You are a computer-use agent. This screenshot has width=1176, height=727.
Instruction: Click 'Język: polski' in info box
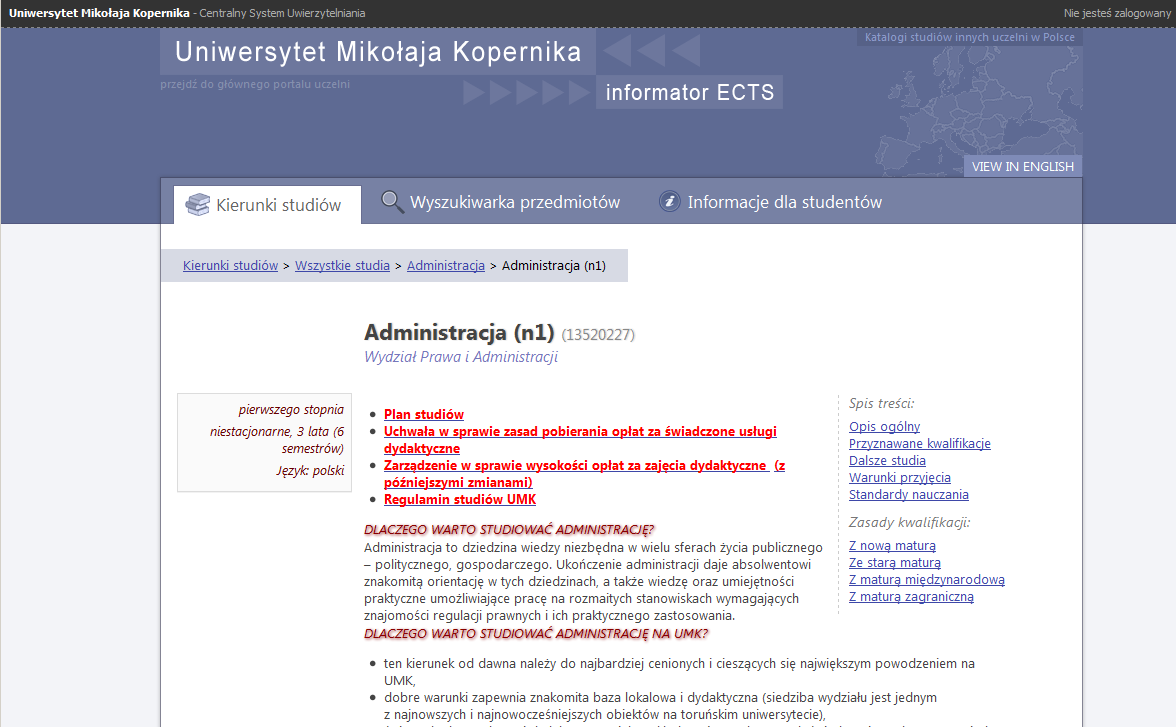[x=310, y=470]
